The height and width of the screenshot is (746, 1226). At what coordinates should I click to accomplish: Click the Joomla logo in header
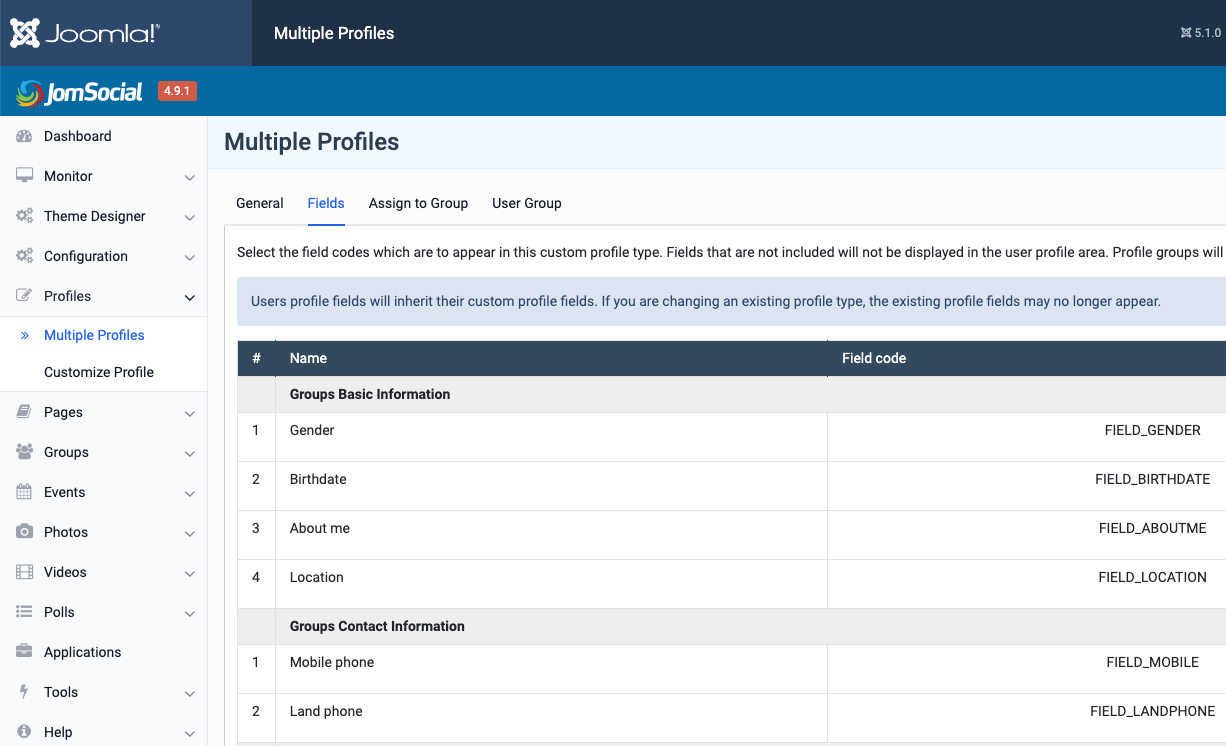point(85,33)
